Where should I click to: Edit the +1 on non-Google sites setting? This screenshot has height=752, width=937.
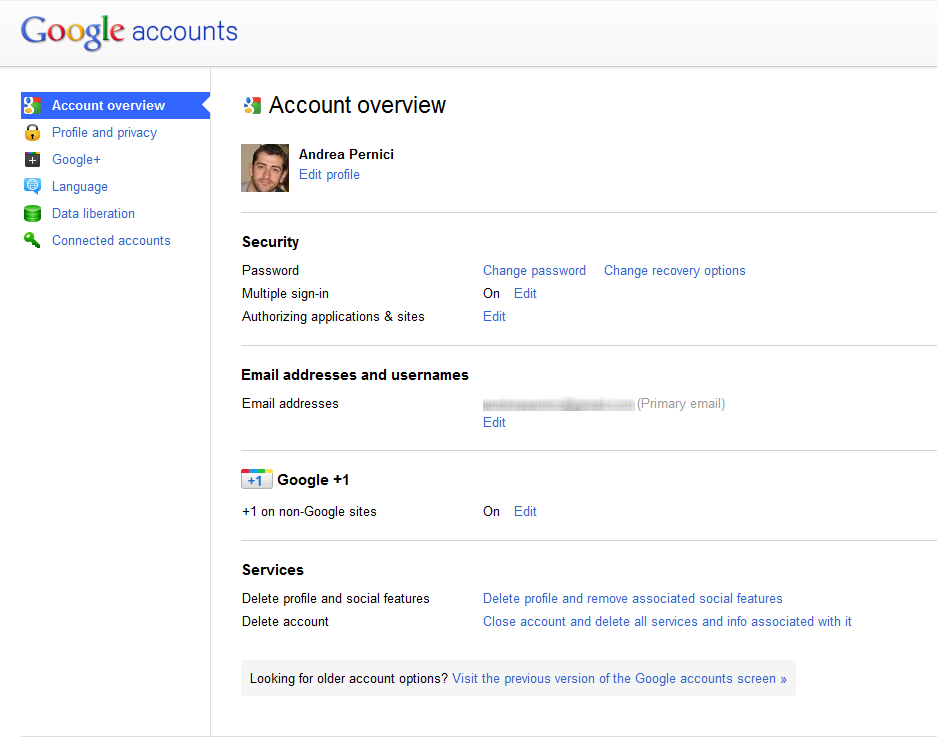pos(525,511)
